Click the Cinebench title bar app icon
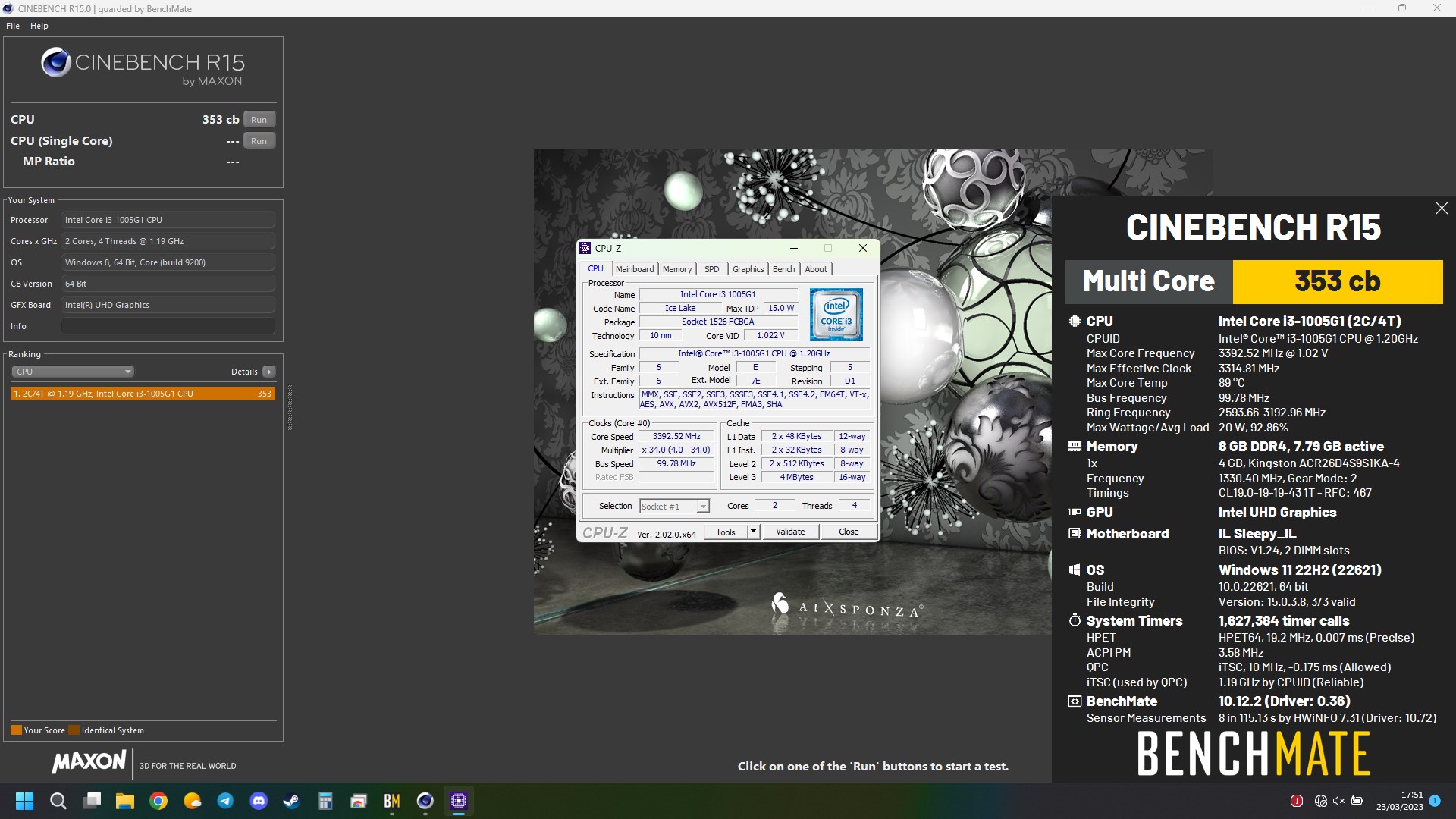This screenshot has height=819, width=1456. coord(8,8)
